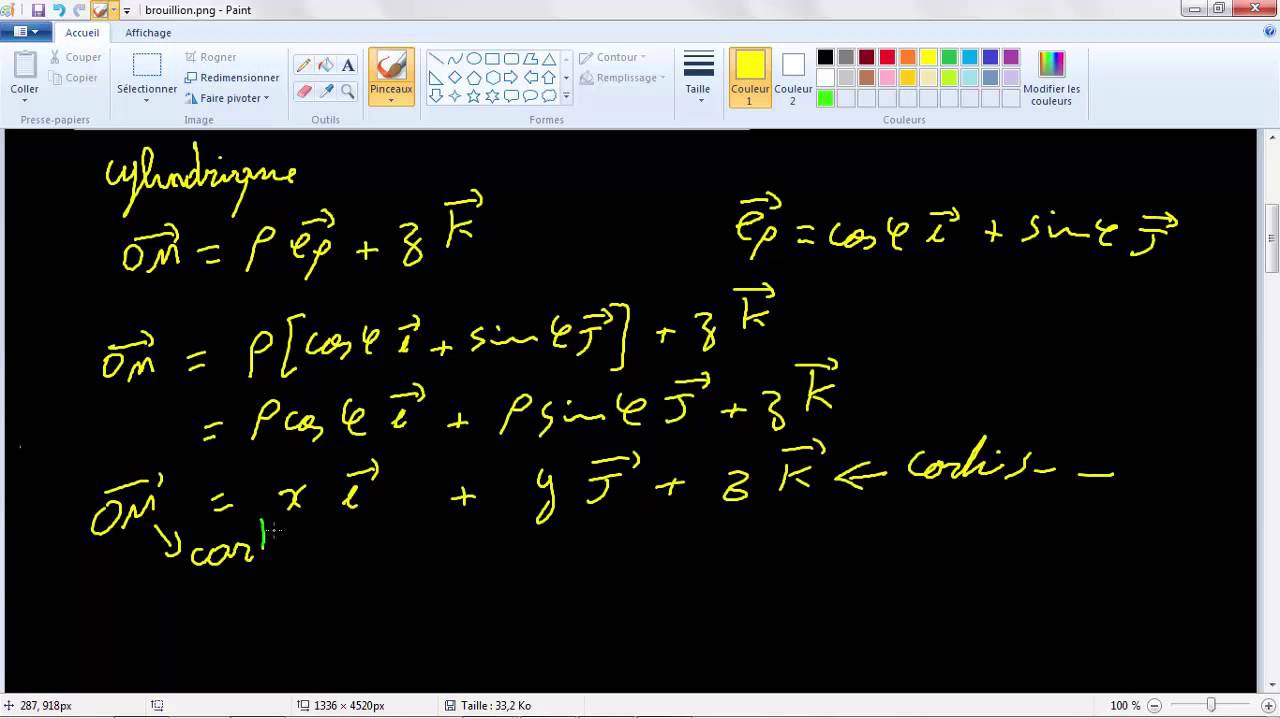The width and height of the screenshot is (1280, 718).
Task: Pick the pink color swatch
Action: pos(887,77)
